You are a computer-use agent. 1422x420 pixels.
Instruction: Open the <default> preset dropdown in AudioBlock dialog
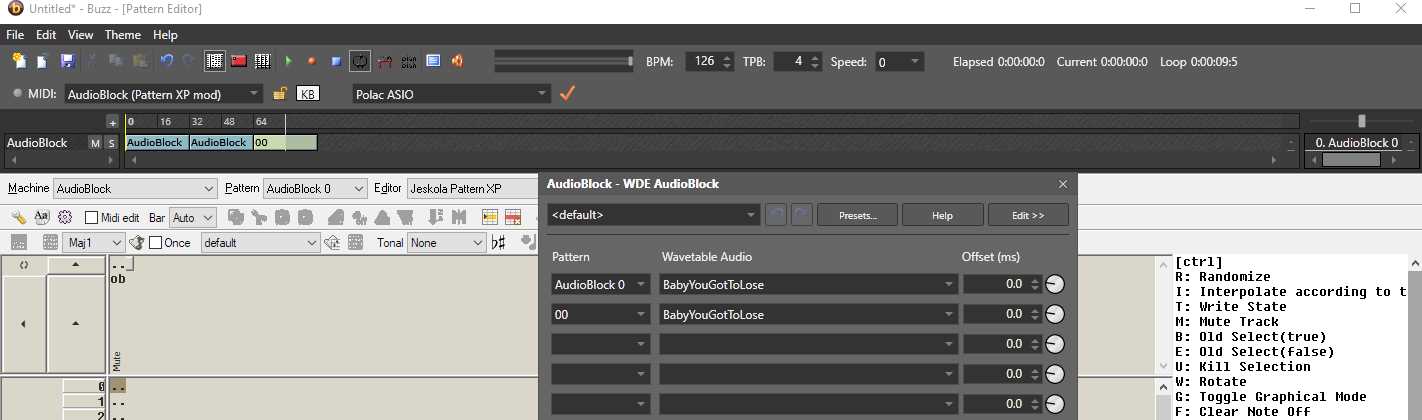tap(654, 215)
